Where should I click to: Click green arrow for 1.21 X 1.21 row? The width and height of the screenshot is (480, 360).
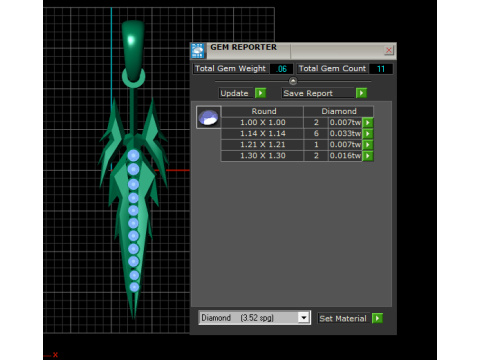tap(368, 145)
